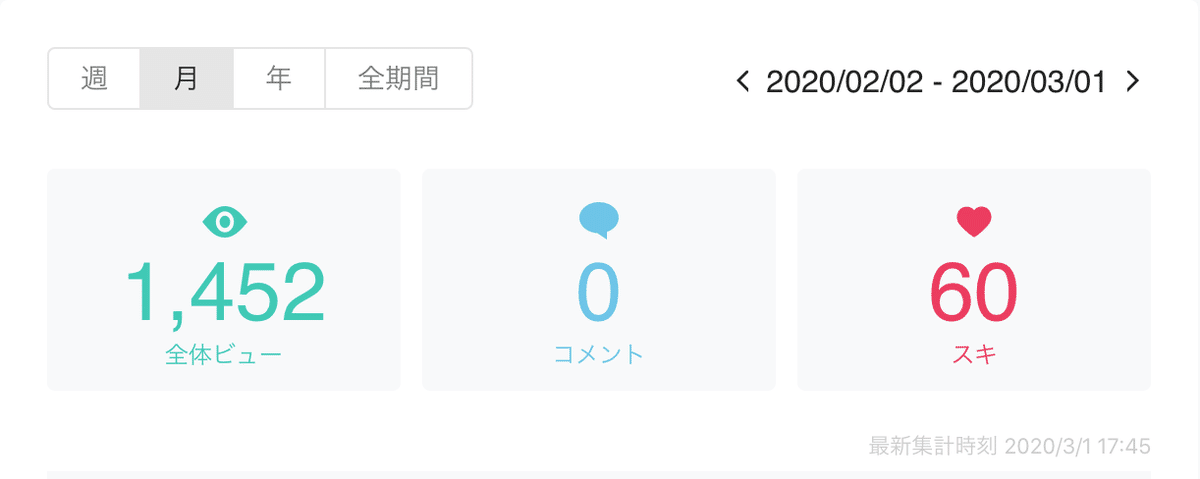
Task: Click the red heart likes icon
Action: tap(973, 222)
